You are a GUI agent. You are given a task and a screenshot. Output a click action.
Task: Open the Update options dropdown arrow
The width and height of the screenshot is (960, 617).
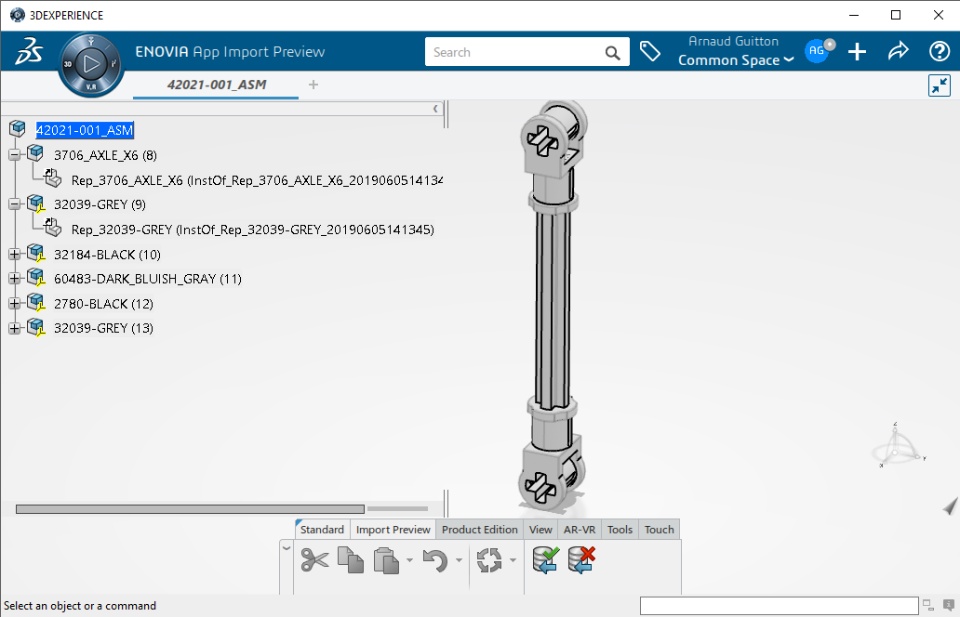pos(512,560)
